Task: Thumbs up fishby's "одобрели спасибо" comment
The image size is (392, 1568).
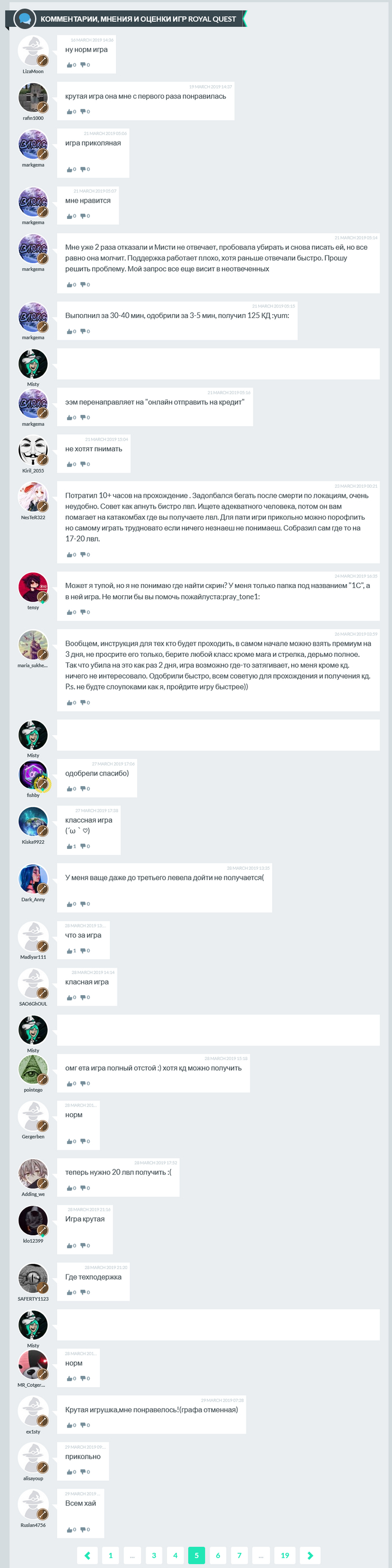Action: pyautogui.click(x=70, y=789)
